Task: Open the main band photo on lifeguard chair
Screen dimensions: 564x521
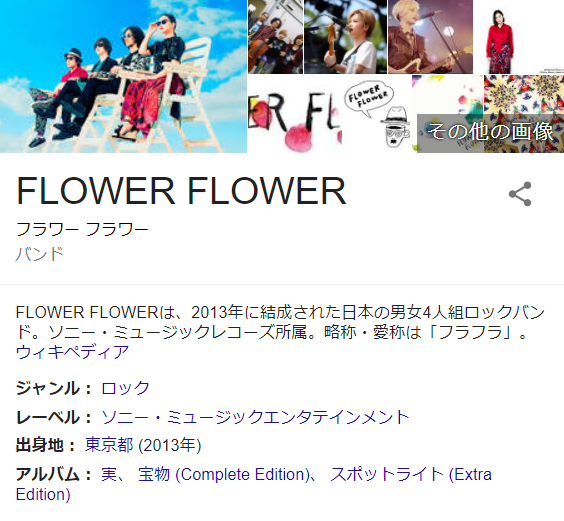Action: [x=123, y=76]
